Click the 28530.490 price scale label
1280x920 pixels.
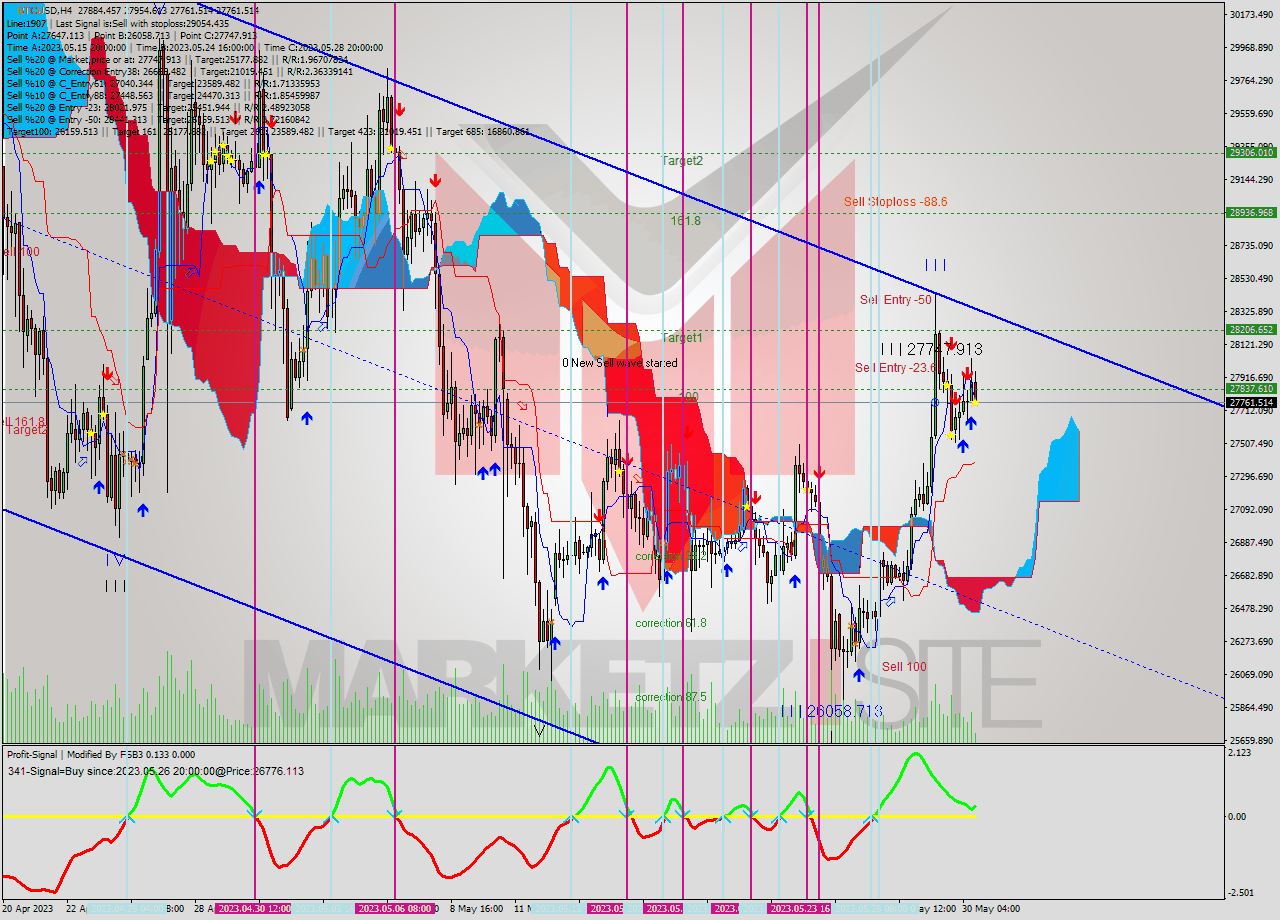pyautogui.click(x=1251, y=278)
